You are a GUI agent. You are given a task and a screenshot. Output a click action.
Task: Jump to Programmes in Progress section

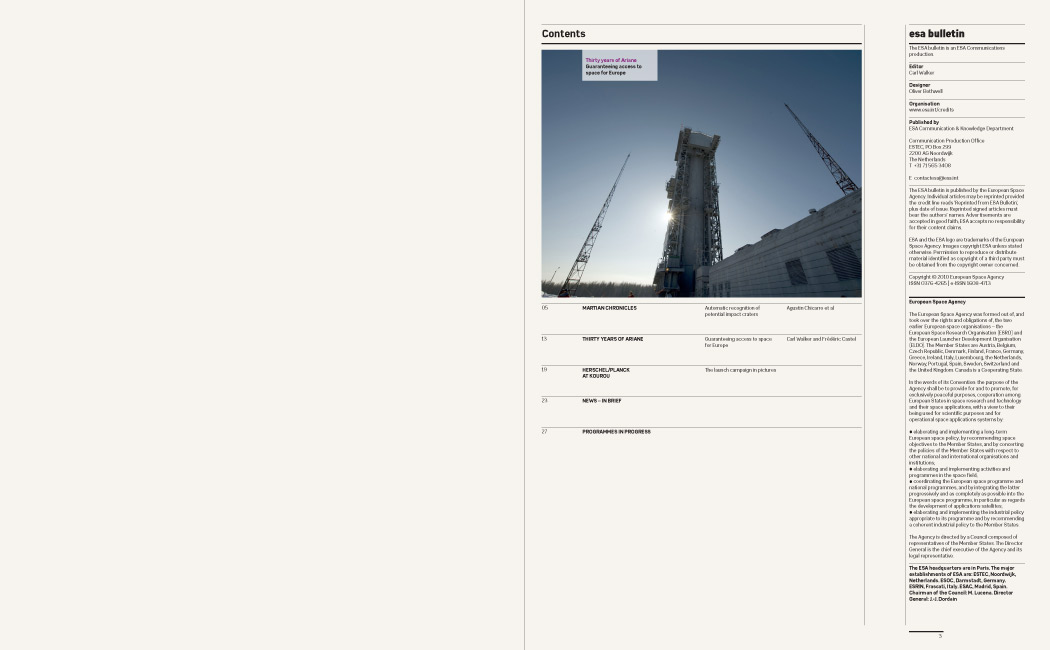pos(616,432)
